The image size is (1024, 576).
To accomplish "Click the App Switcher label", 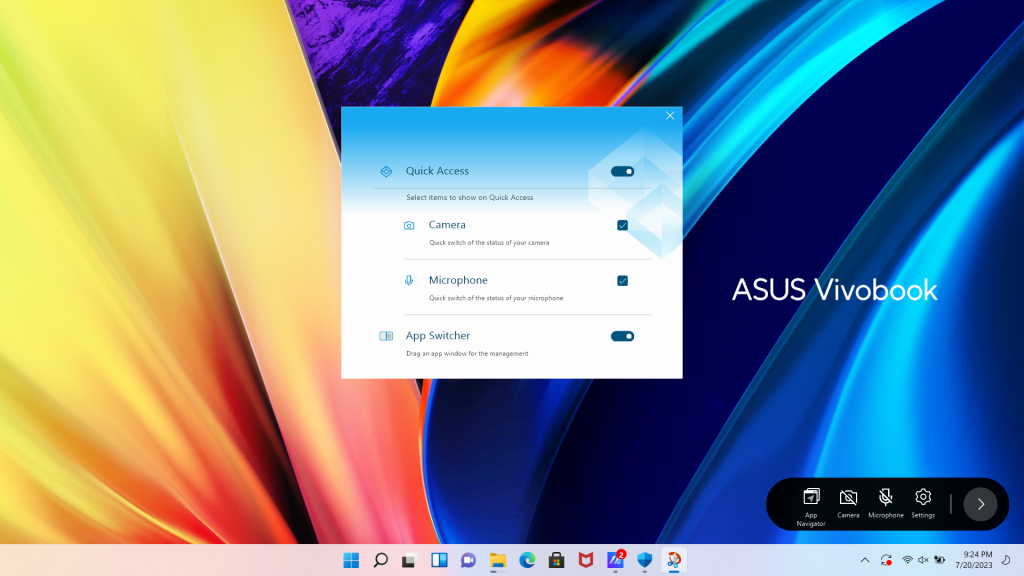I will click(438, 336).
